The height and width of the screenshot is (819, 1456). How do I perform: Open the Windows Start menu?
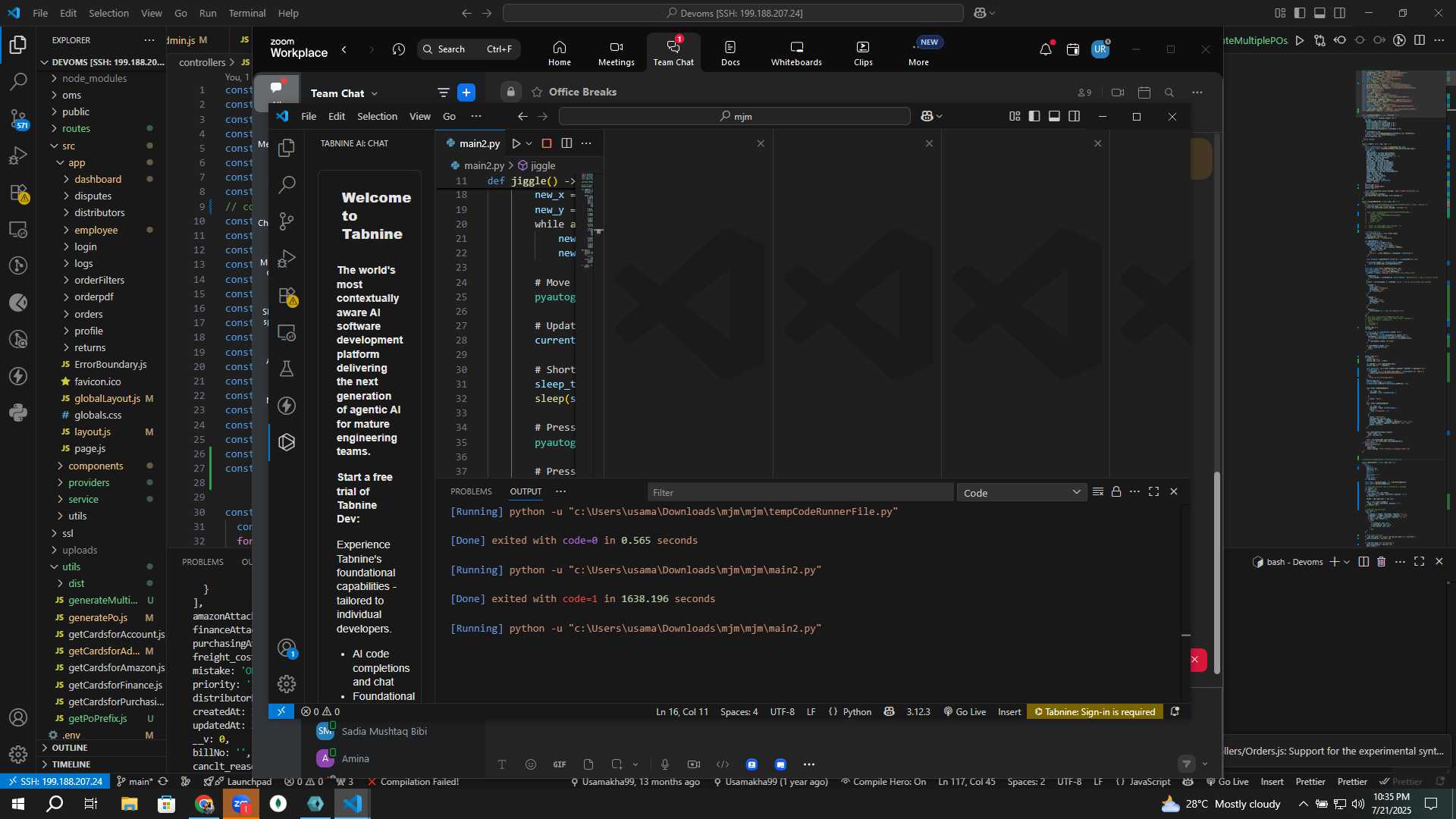coord(18,804)
